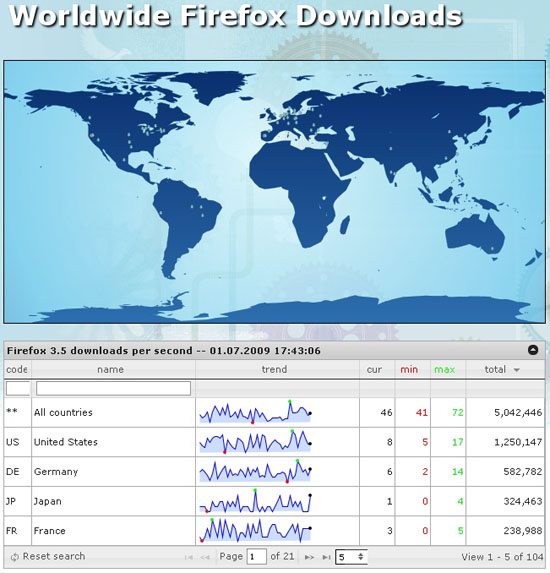The height and width of the screenshot is (573, 550).
Task: Click min value 41 for All countries
Action: (422, 413)
